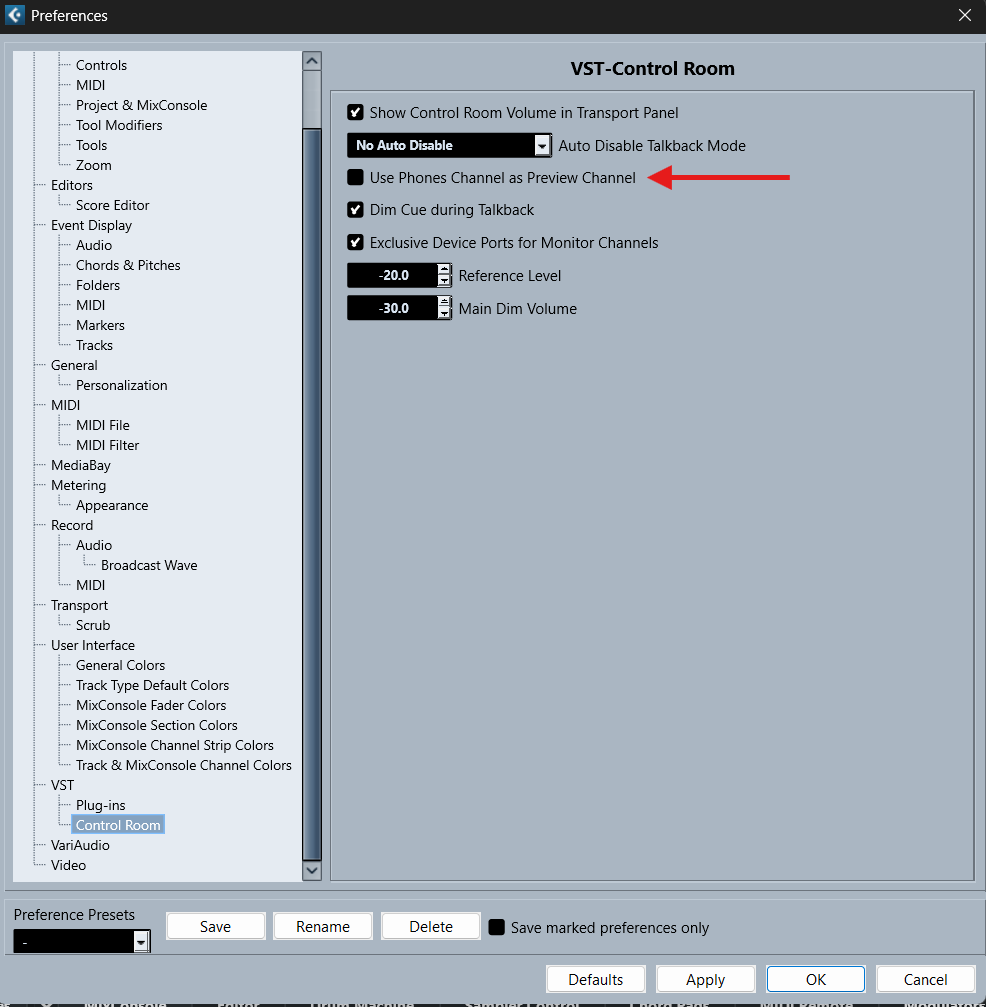
Task: Increase Main Dim Volume with up arrow
Action: [444, 303]
